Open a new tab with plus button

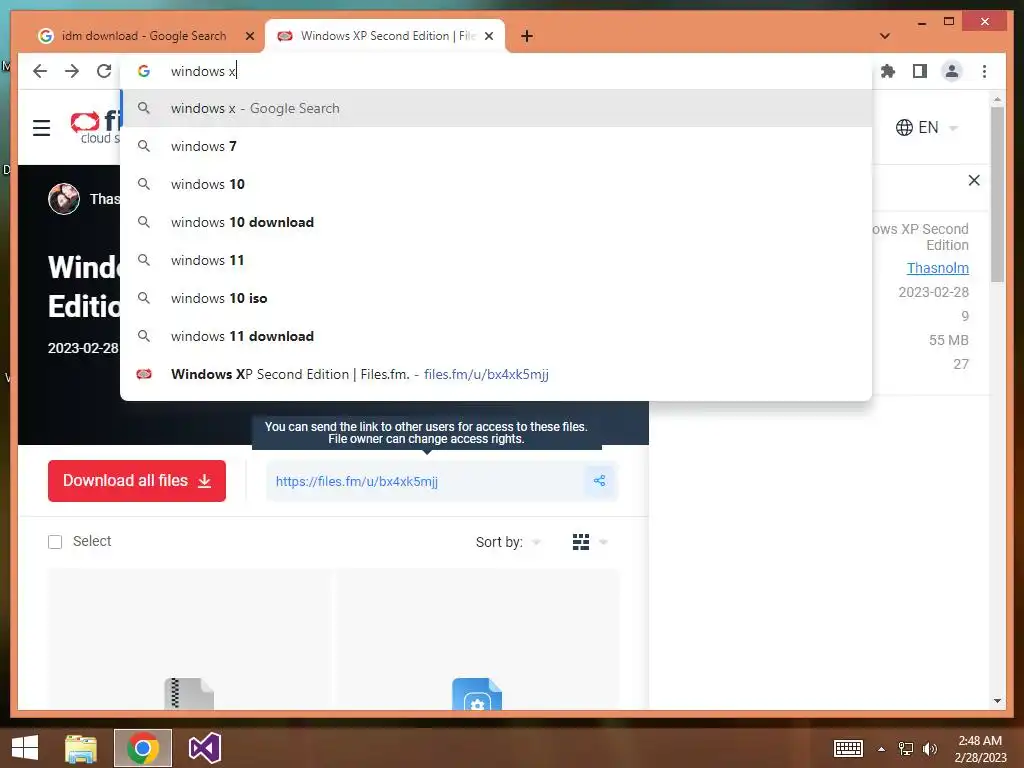tap(527, 36)
